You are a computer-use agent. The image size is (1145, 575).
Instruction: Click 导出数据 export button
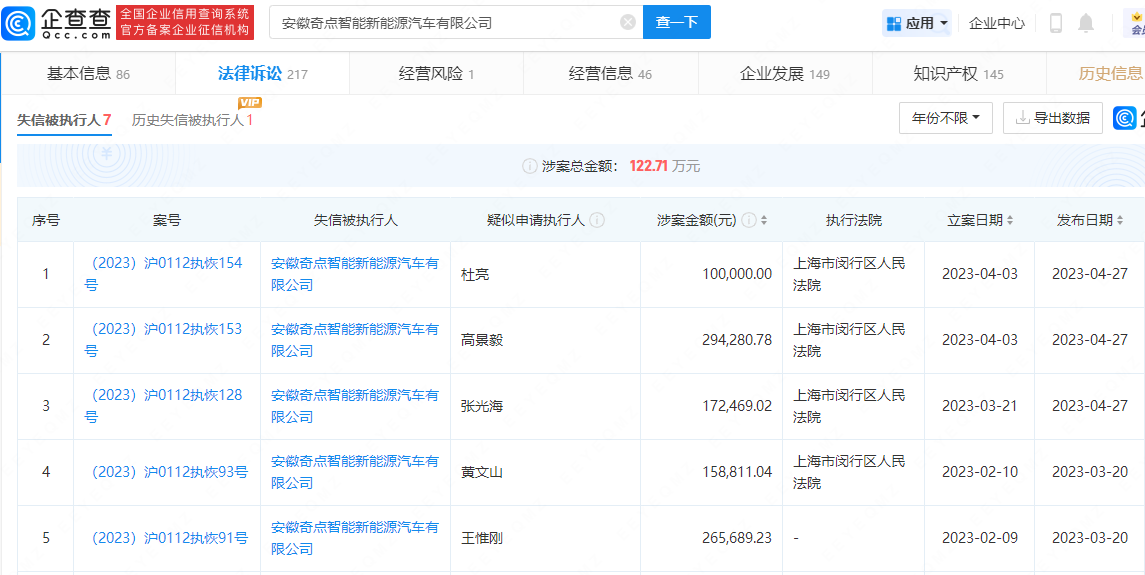click(1053, 118)
